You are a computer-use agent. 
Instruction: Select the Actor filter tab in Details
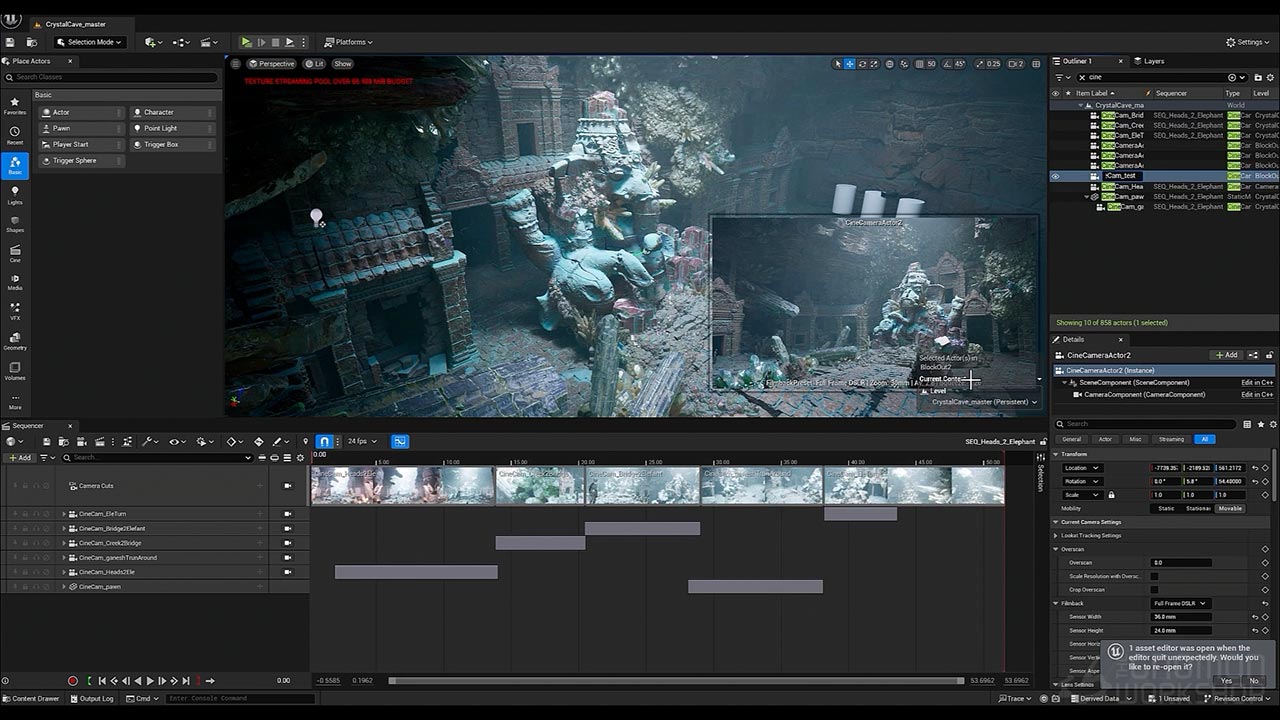(1105, 439)
